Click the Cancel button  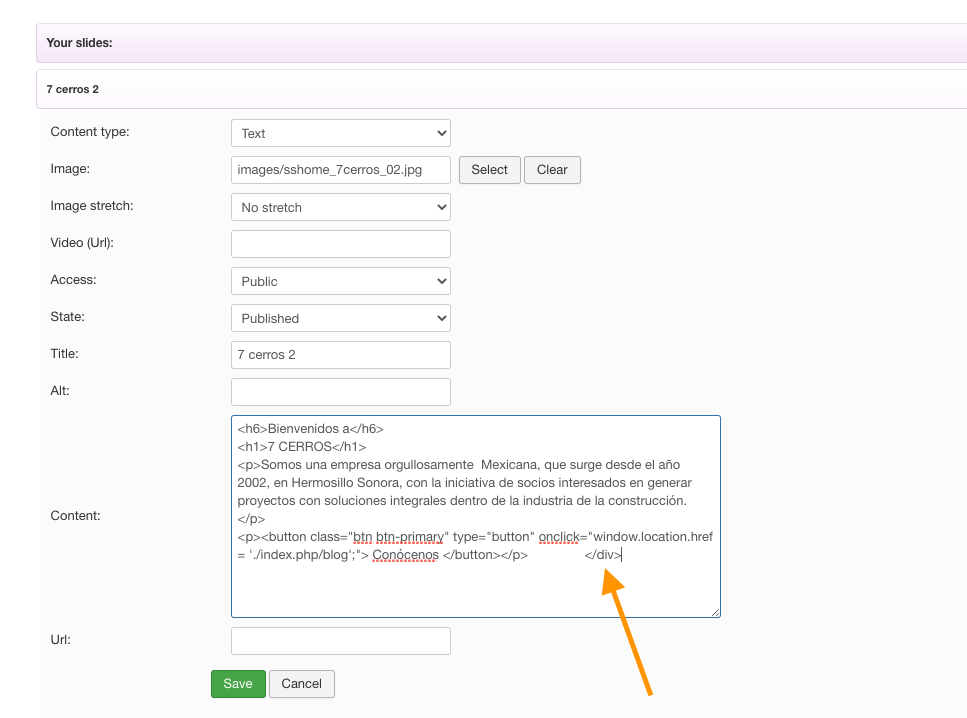pyautogui.click(x=302, y=684)
